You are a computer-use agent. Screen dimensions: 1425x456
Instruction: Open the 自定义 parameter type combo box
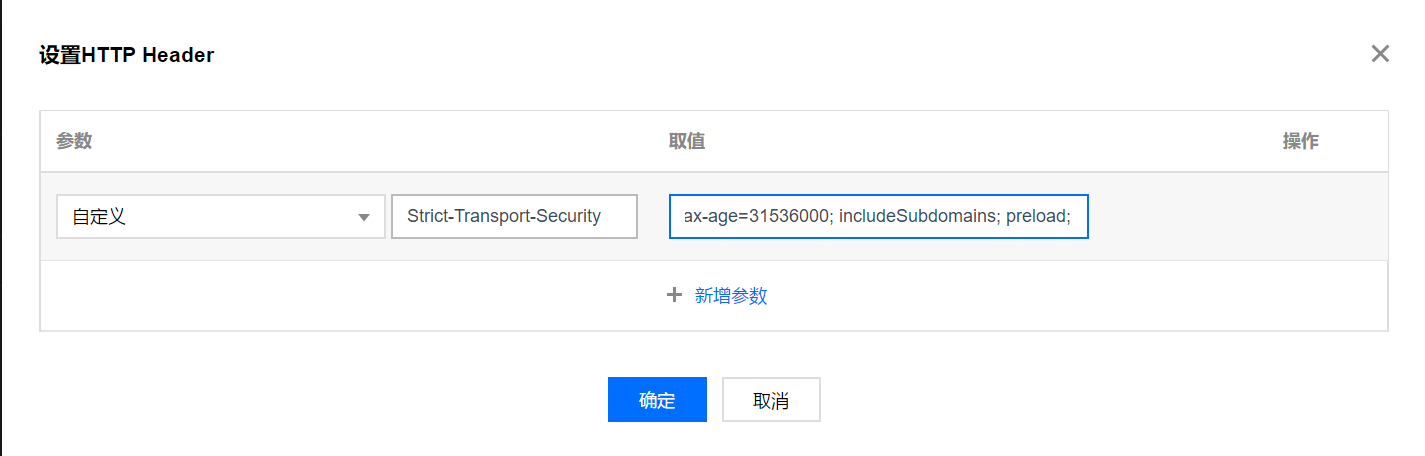pyautogui.click(x=221, y=217)
